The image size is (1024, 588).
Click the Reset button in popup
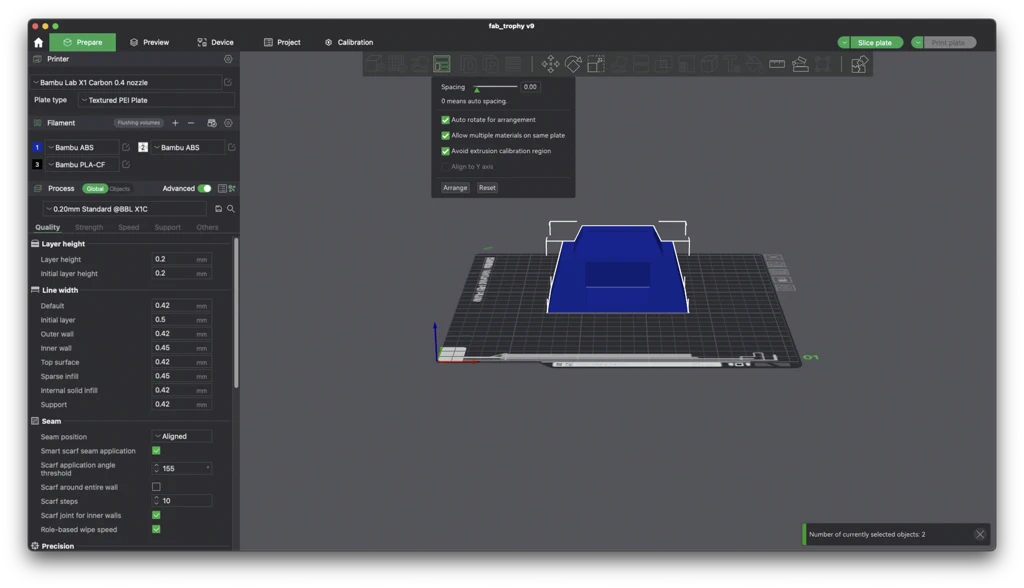pyautogui.click(x=487, y=188)
